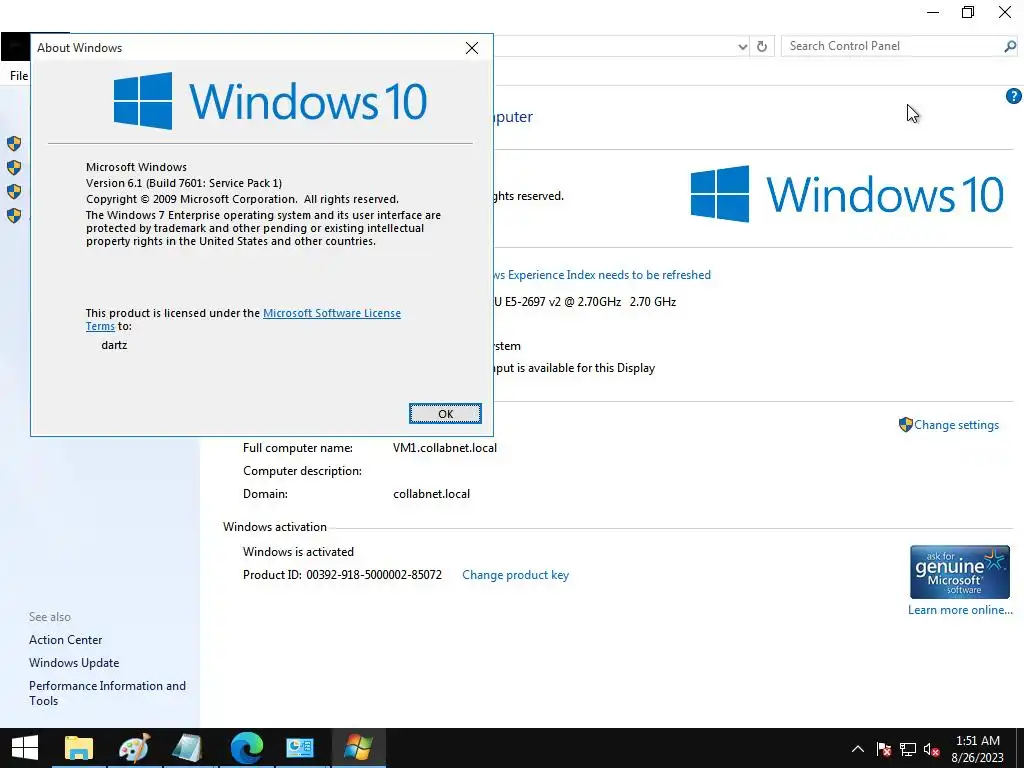
Task: Open the Experience Index needs to be refreshed link
Action: click(x=601, y=275)
